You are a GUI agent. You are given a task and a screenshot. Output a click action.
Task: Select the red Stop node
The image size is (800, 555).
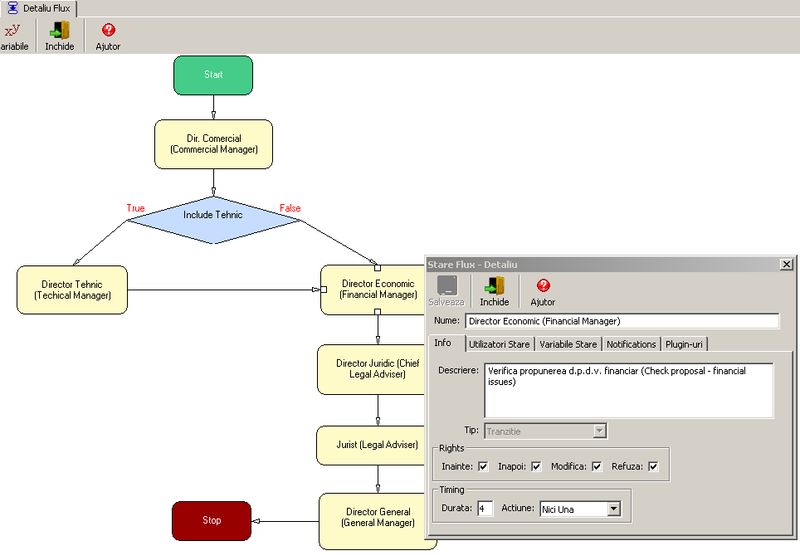pyautogui.click(x=212, y=521)
